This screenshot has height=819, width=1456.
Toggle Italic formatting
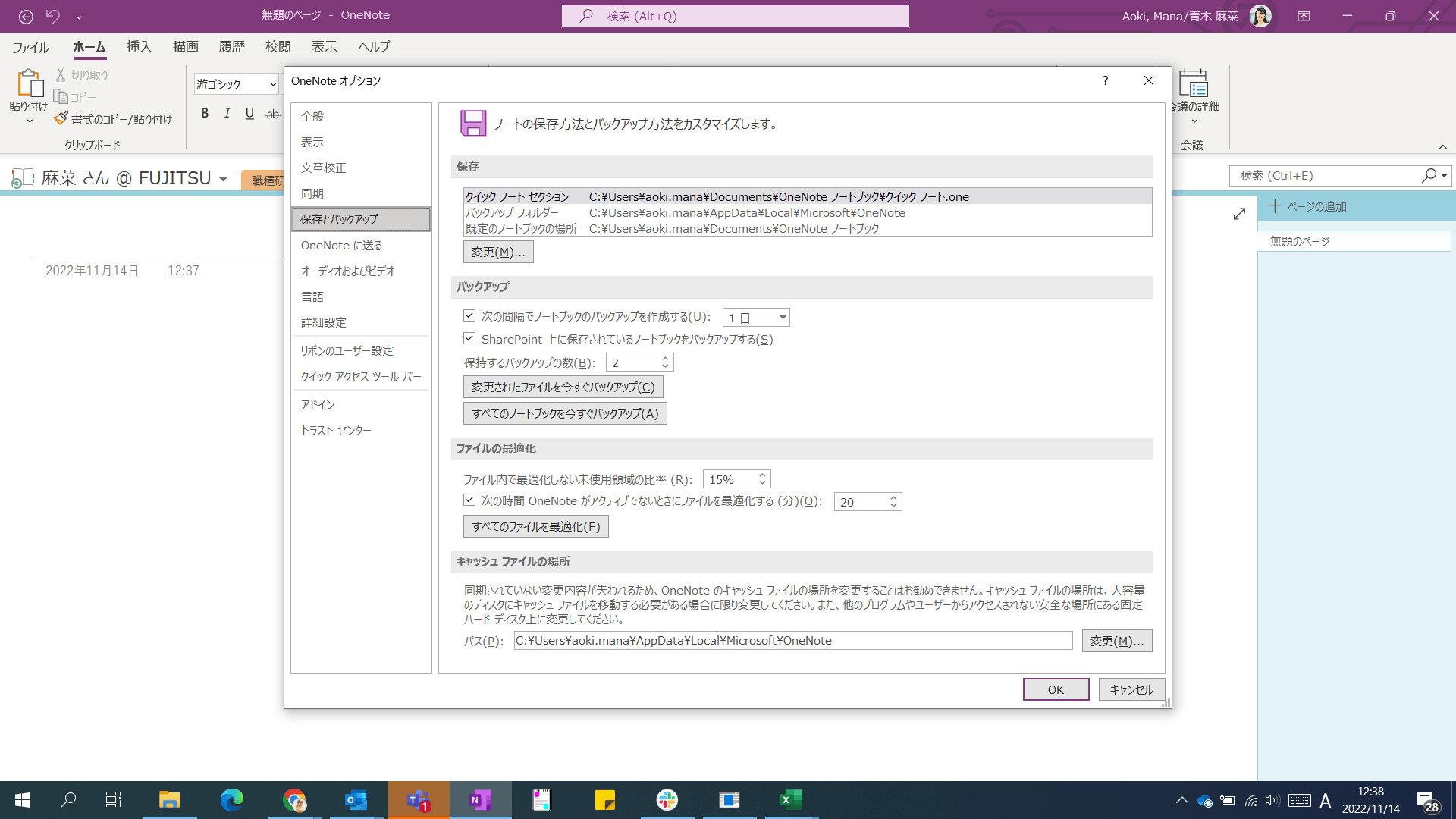pyautogui.click(x=227, y=114)
